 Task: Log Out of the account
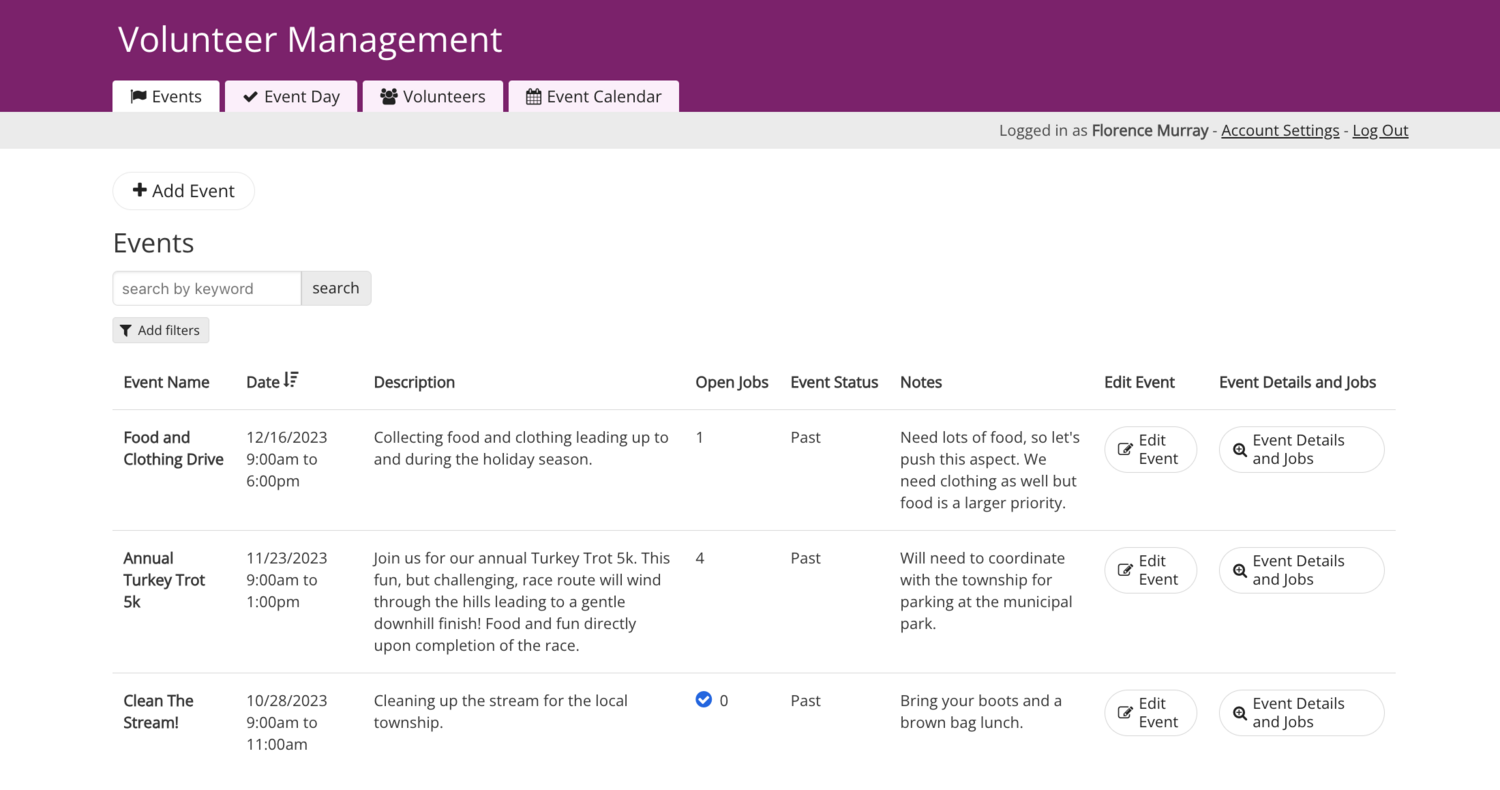tap(1380, 131)
